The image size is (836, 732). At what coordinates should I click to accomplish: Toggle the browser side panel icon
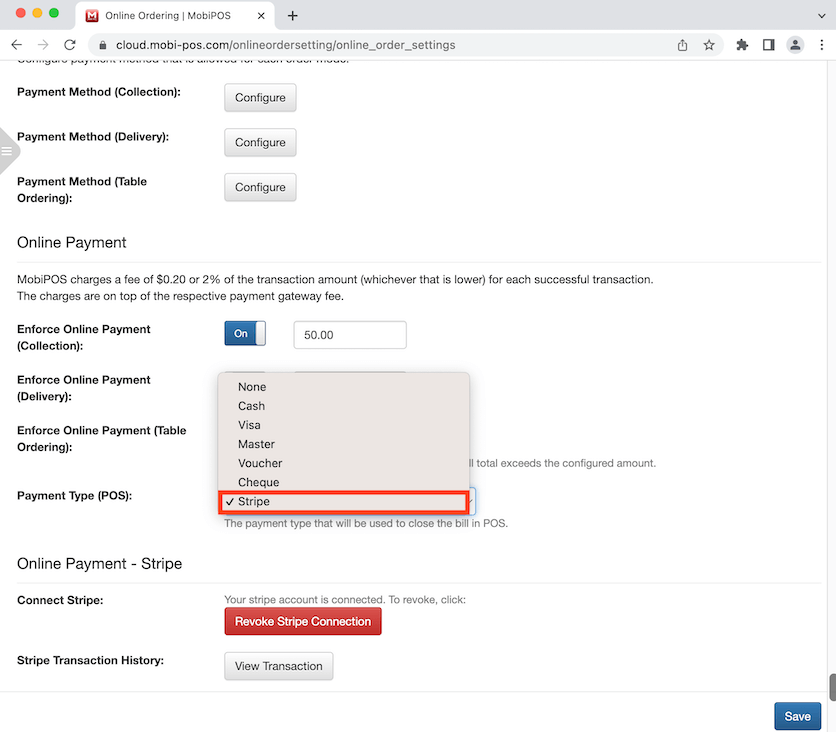click(768, 45)
